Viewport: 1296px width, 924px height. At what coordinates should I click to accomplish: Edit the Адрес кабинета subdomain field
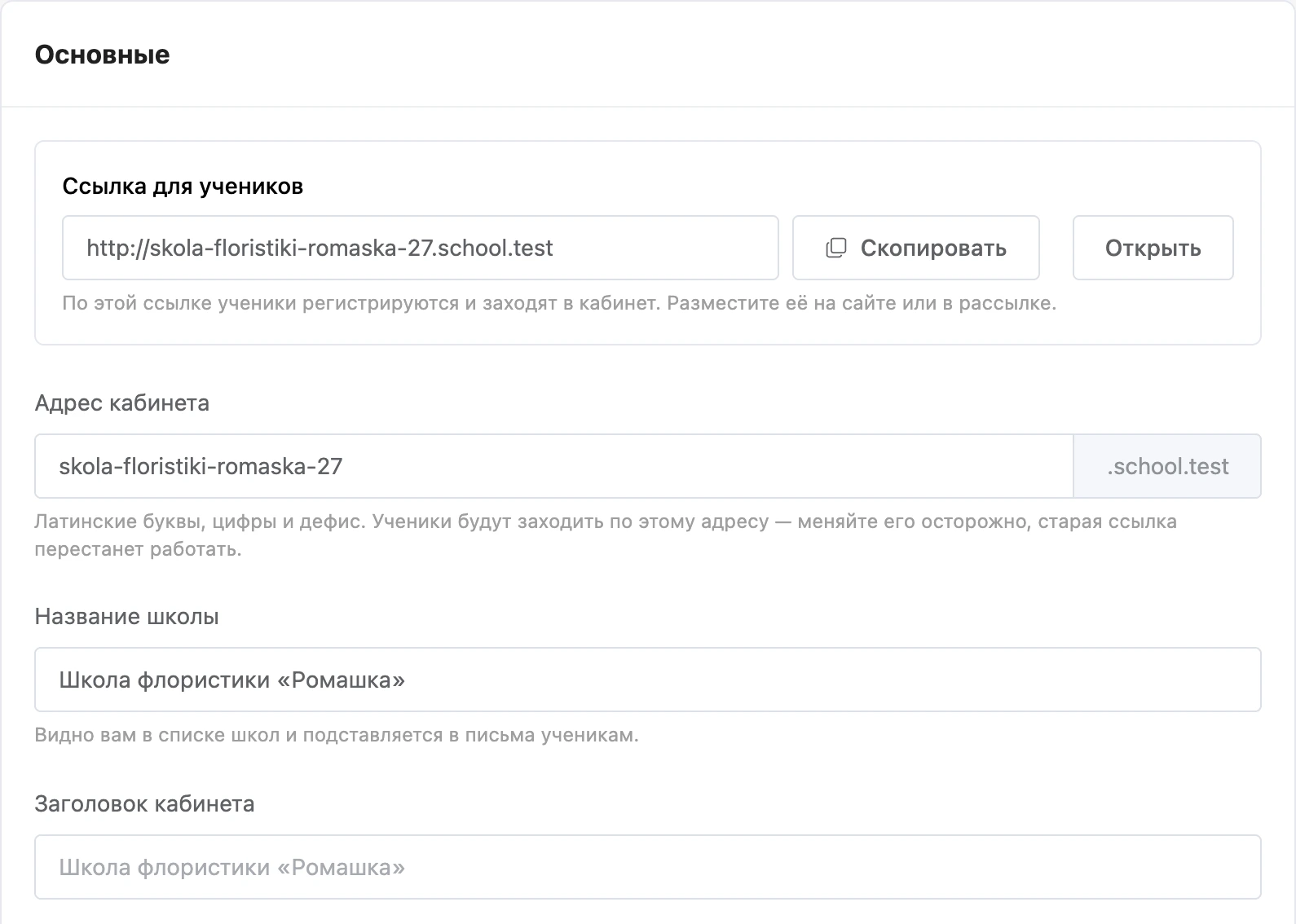pyautogui.click(x=553, y=466)
